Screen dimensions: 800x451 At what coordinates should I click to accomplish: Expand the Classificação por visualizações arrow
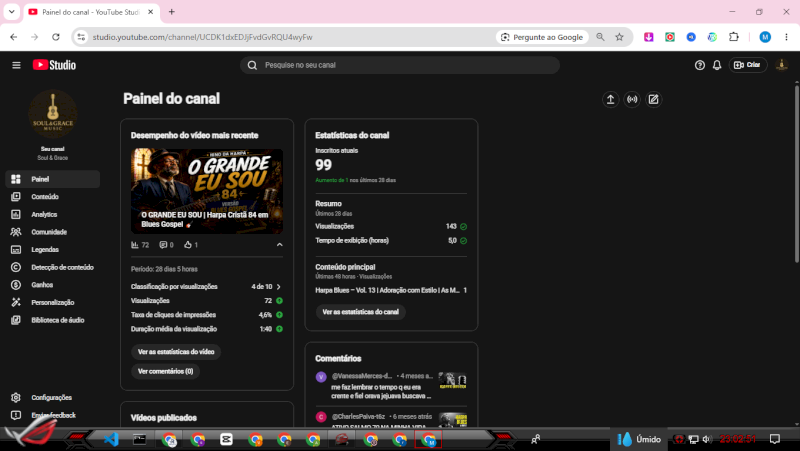279,287
